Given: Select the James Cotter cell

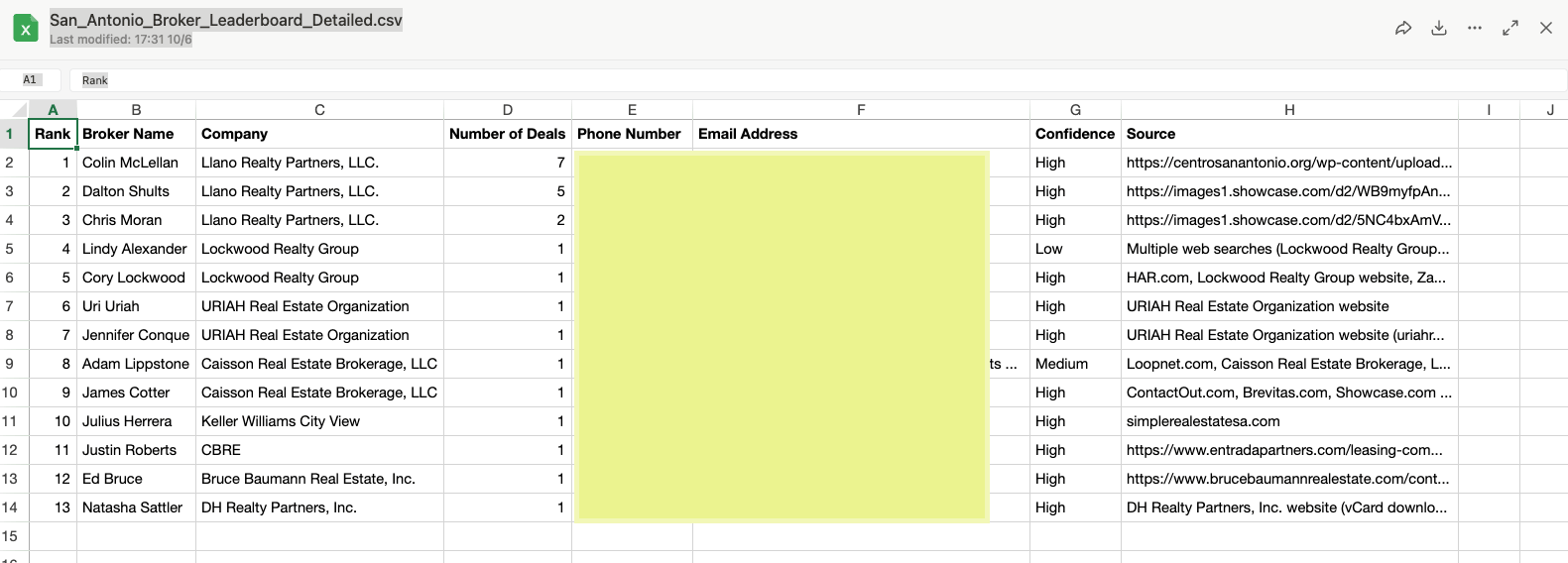Looking at the screenshot, I should (136, 393).
